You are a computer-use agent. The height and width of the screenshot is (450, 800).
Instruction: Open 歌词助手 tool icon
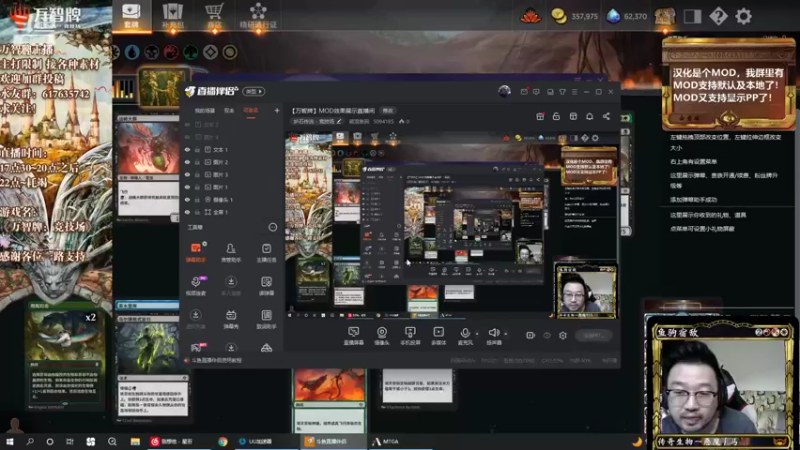click(266, 319)
